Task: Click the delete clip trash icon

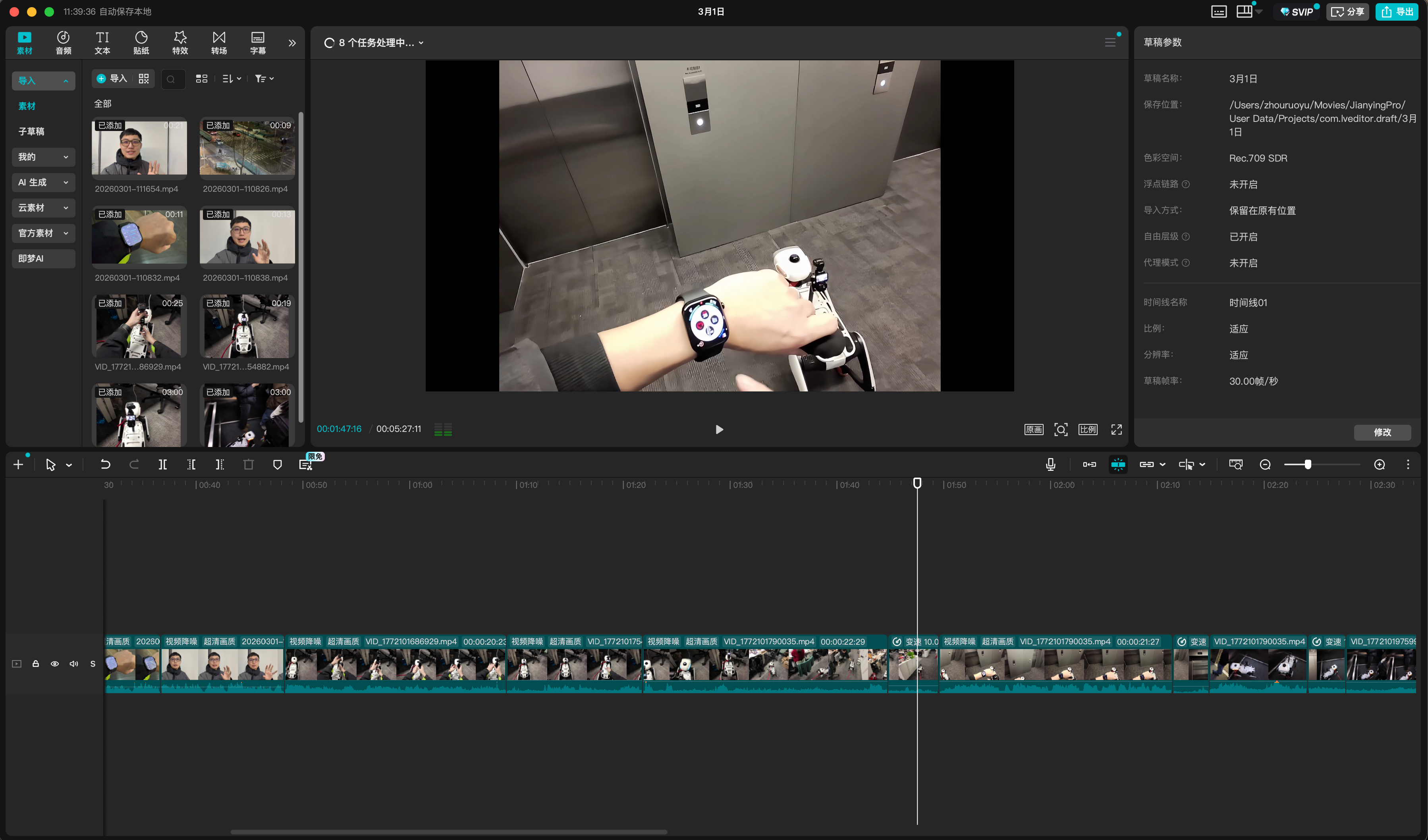Action: tap(248, 464)
